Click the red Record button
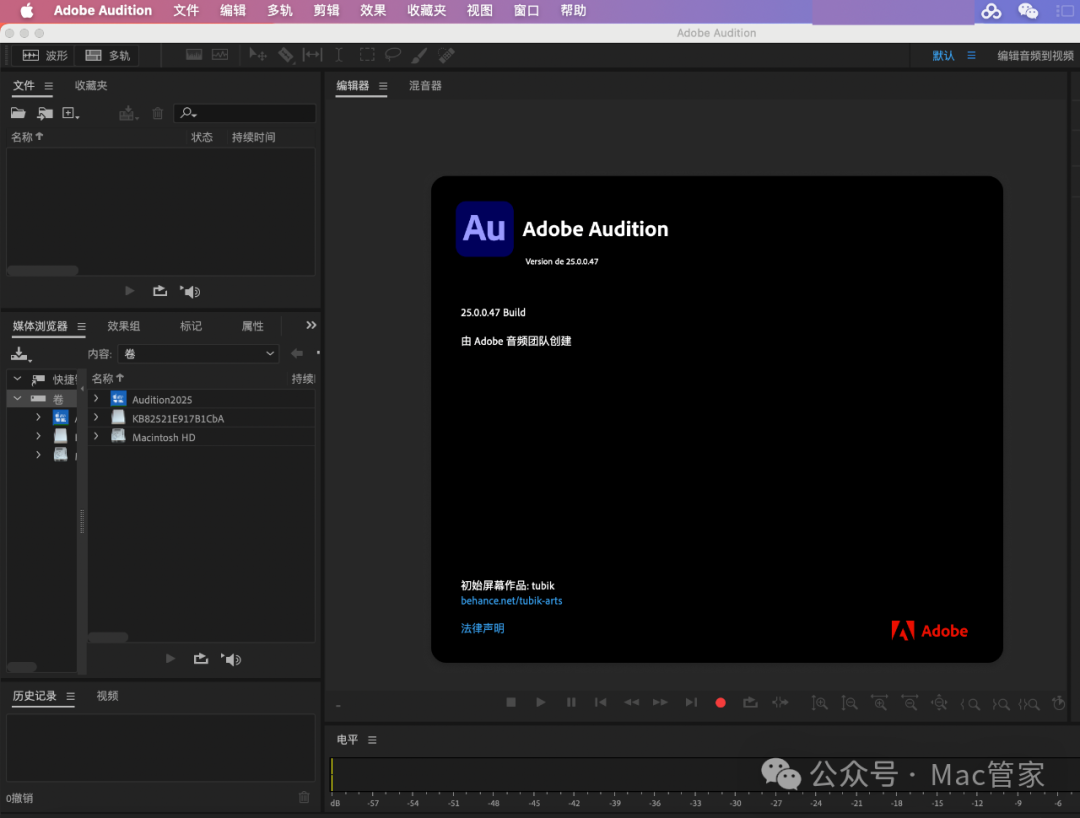Screen dimensions: 1080x818 [x=720, y=702]
